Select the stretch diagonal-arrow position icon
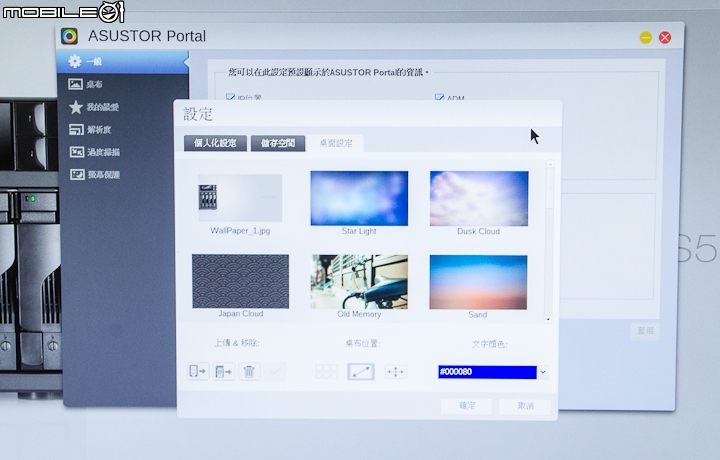720x460 pixels. (x=361, y=371)
